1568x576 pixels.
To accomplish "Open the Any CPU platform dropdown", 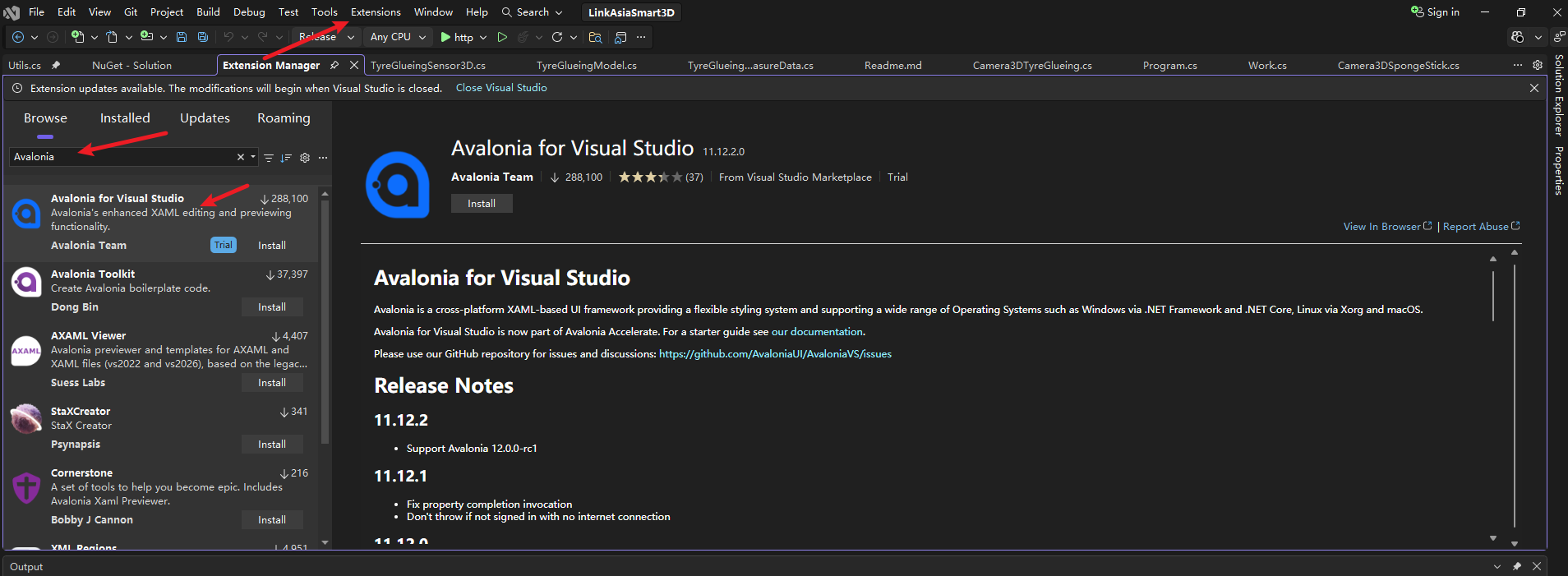I will [399, 37].
